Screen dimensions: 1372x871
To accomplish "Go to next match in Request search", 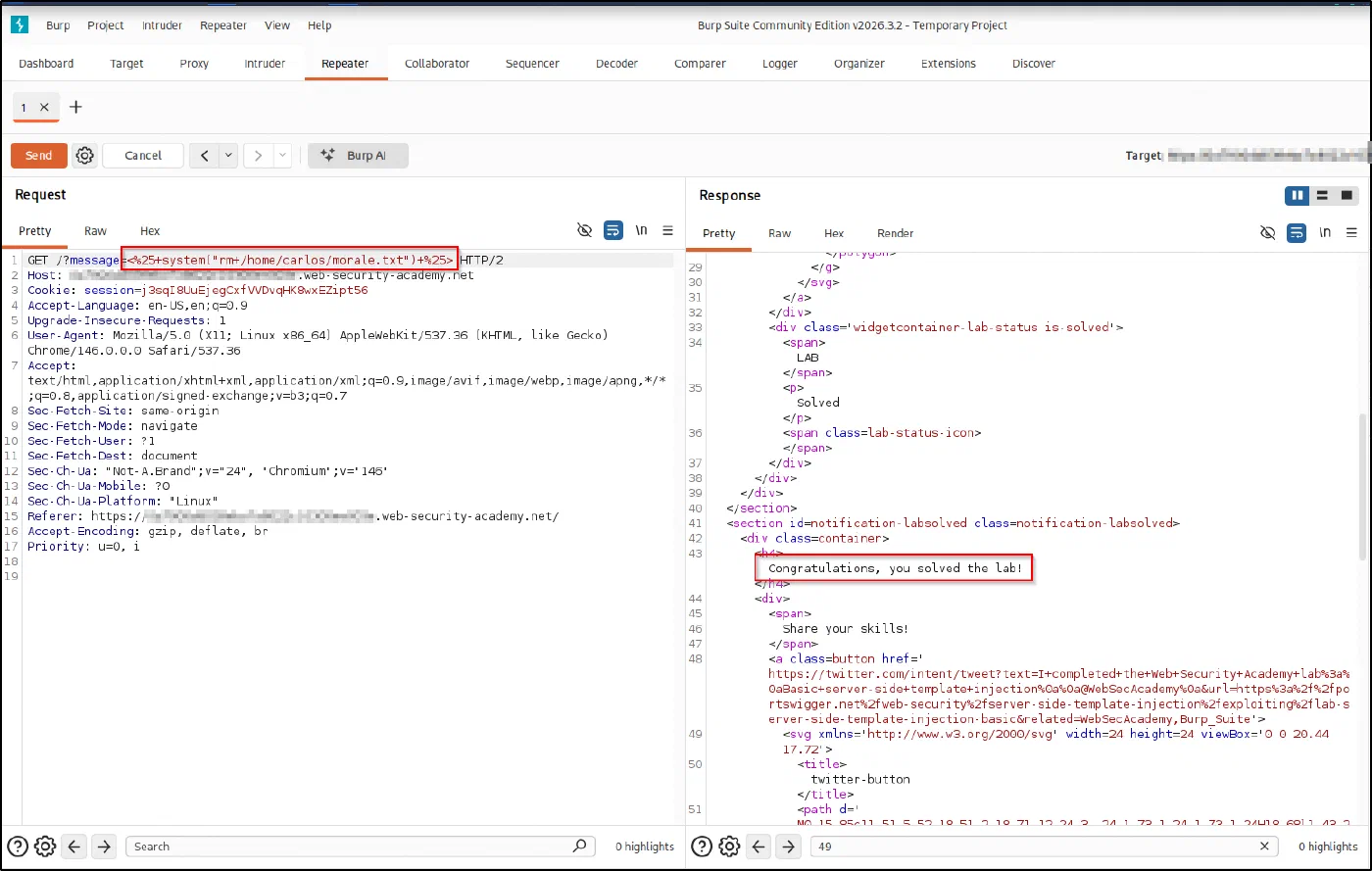I will 104,847.
